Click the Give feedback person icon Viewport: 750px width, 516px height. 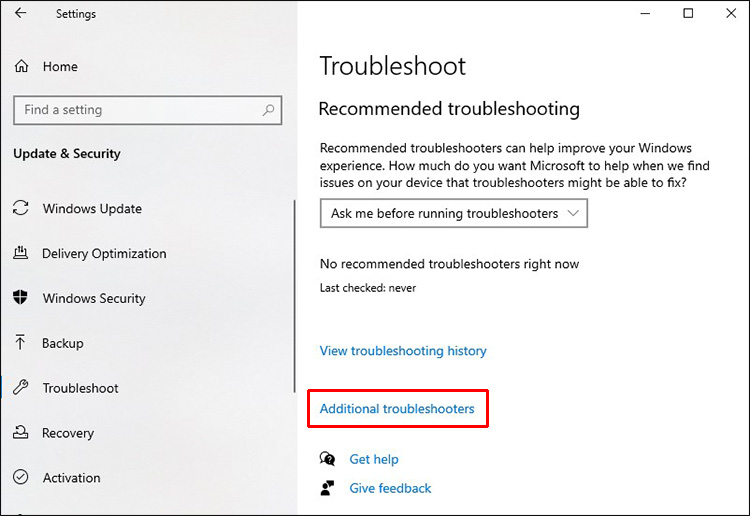coord(327,488)
